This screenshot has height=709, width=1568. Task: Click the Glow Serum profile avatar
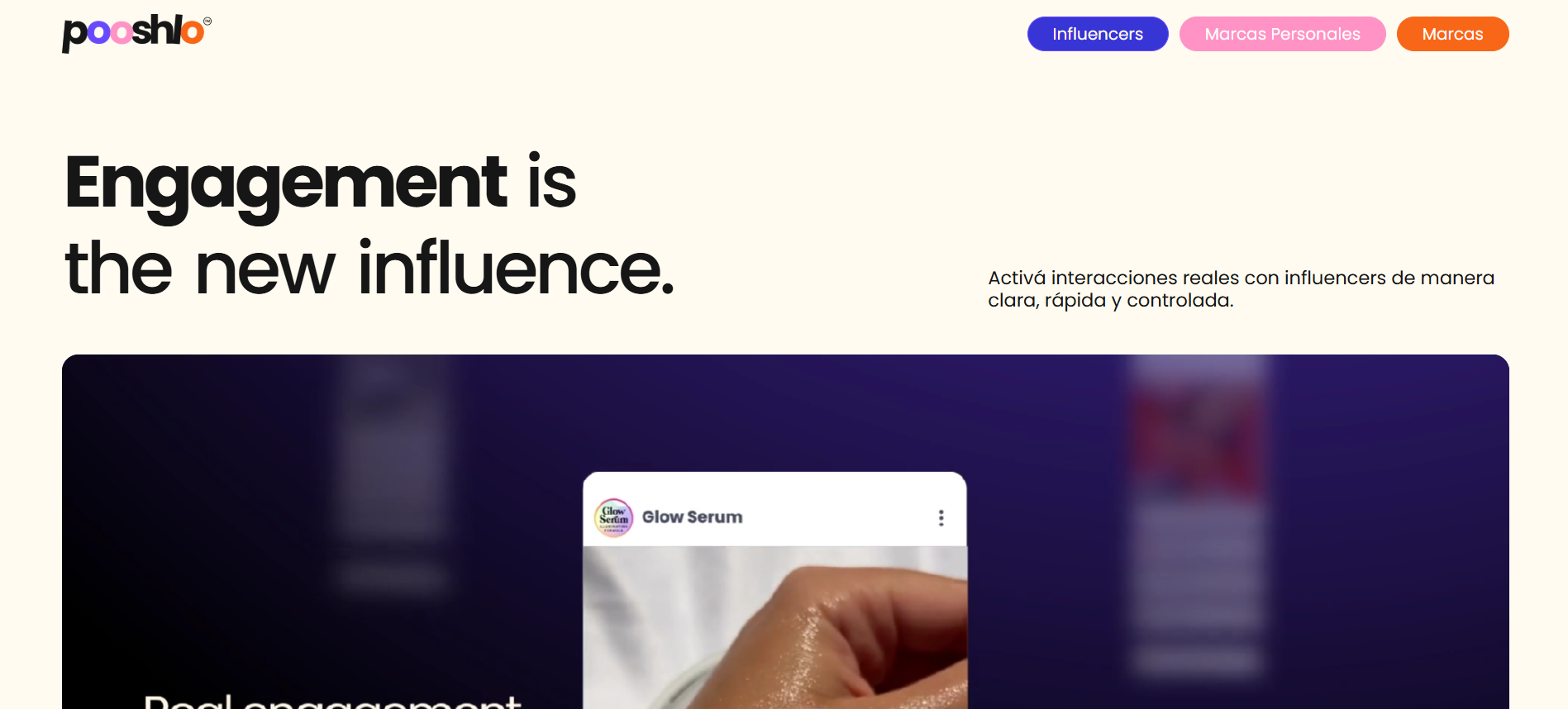[613, 517]
